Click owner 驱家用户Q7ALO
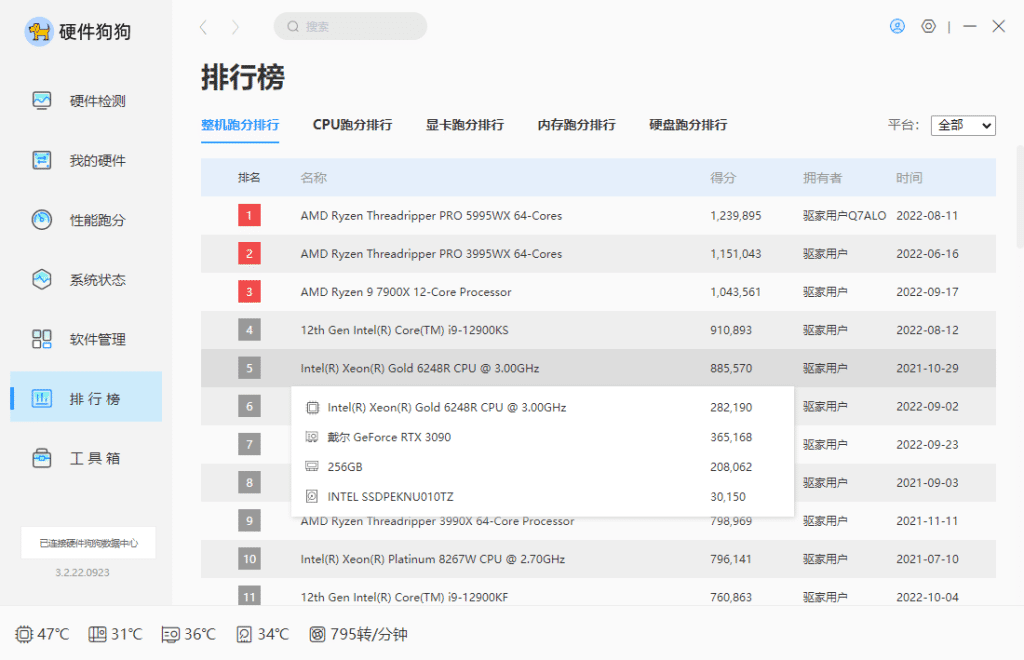 pos(844,215)
